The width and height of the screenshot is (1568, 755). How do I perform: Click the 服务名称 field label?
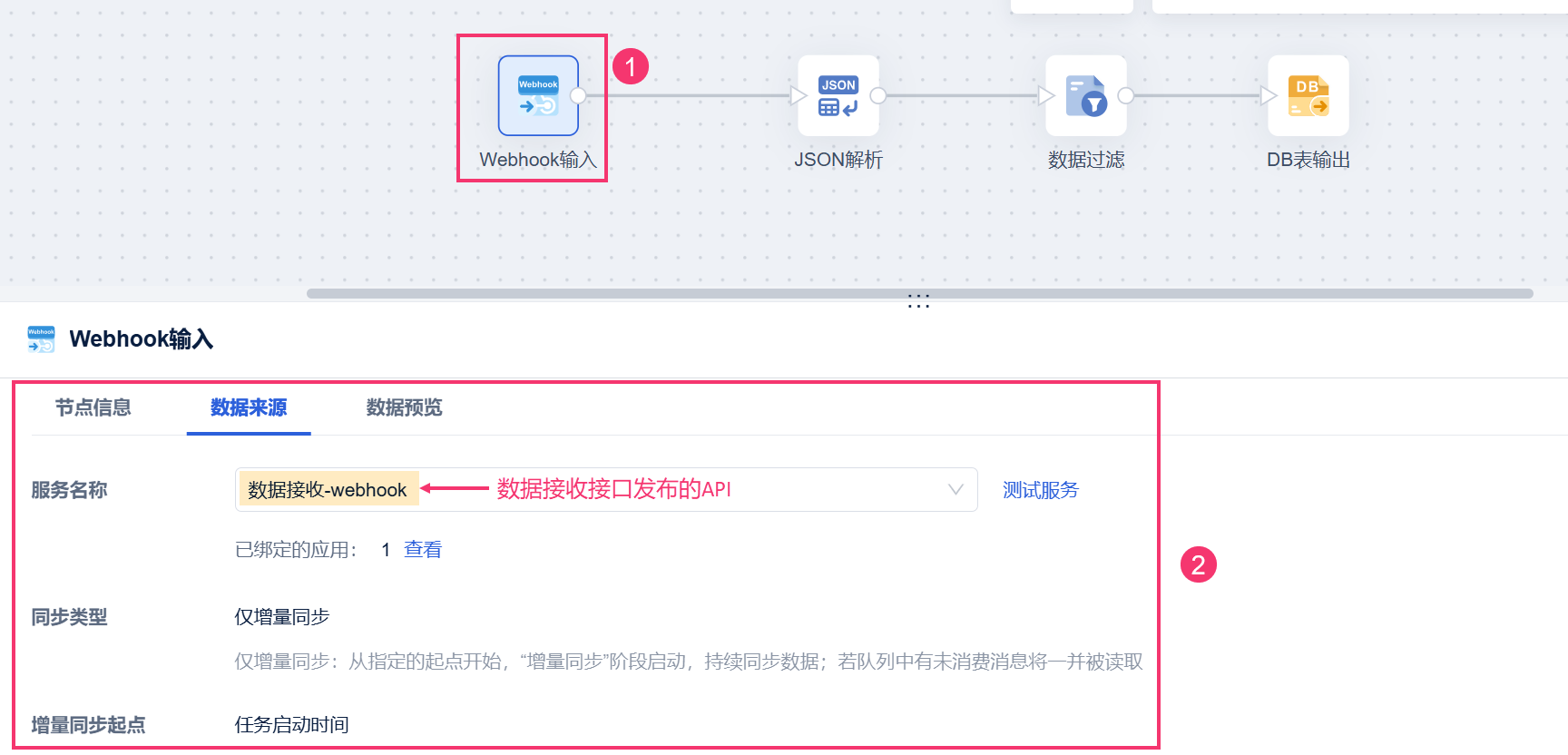[x=70, y=490]
